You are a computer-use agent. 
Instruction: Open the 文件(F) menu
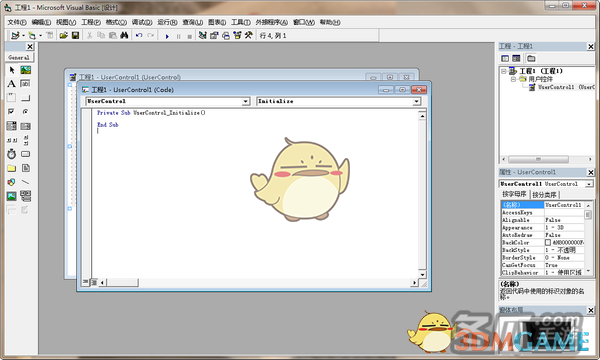pos(17,23)
